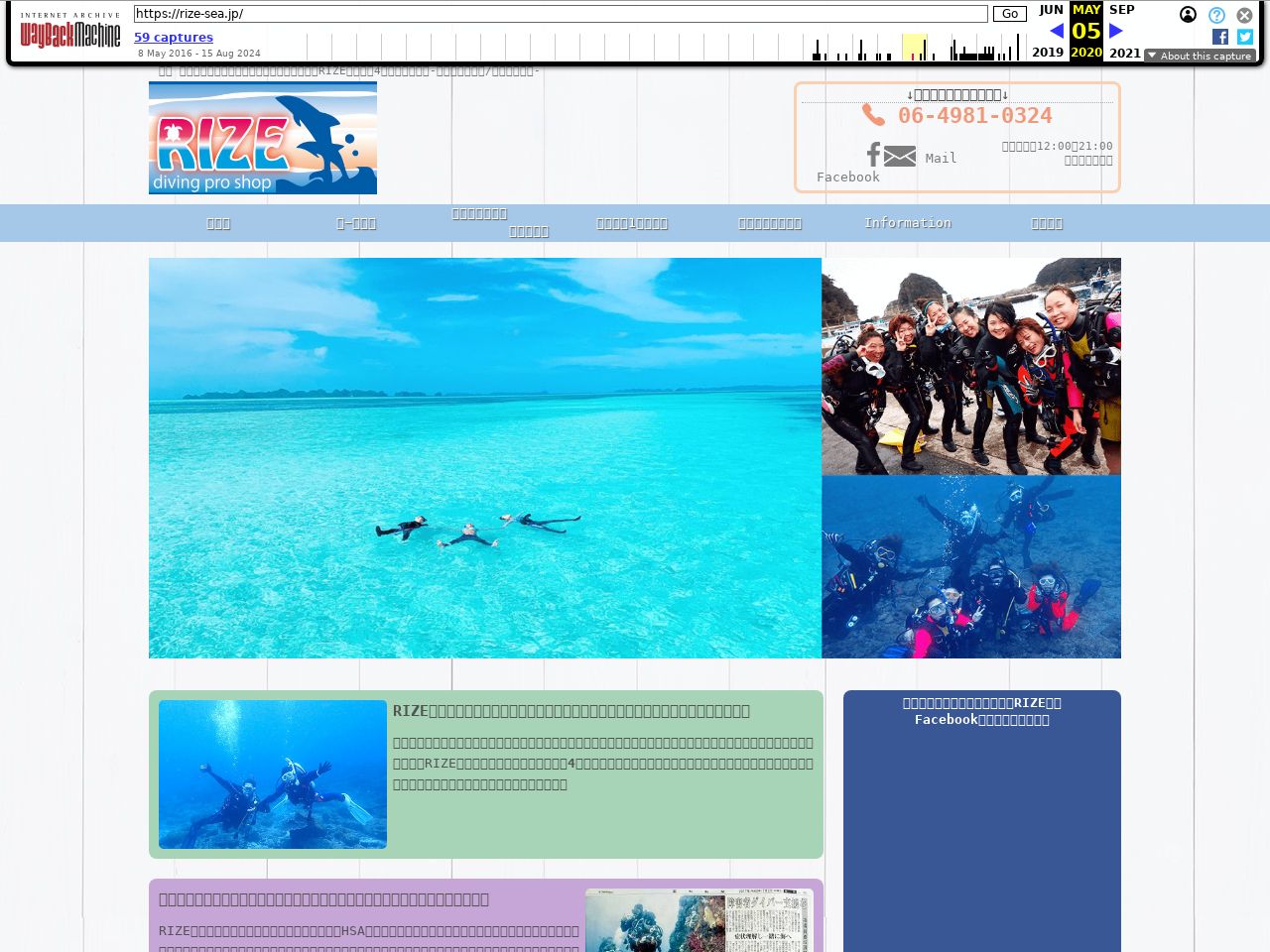Image resolution: width=1270 pixels, height=952 pixels.
Task: Open the two divers thumbnail in green card
Action: tap(273, 774)
